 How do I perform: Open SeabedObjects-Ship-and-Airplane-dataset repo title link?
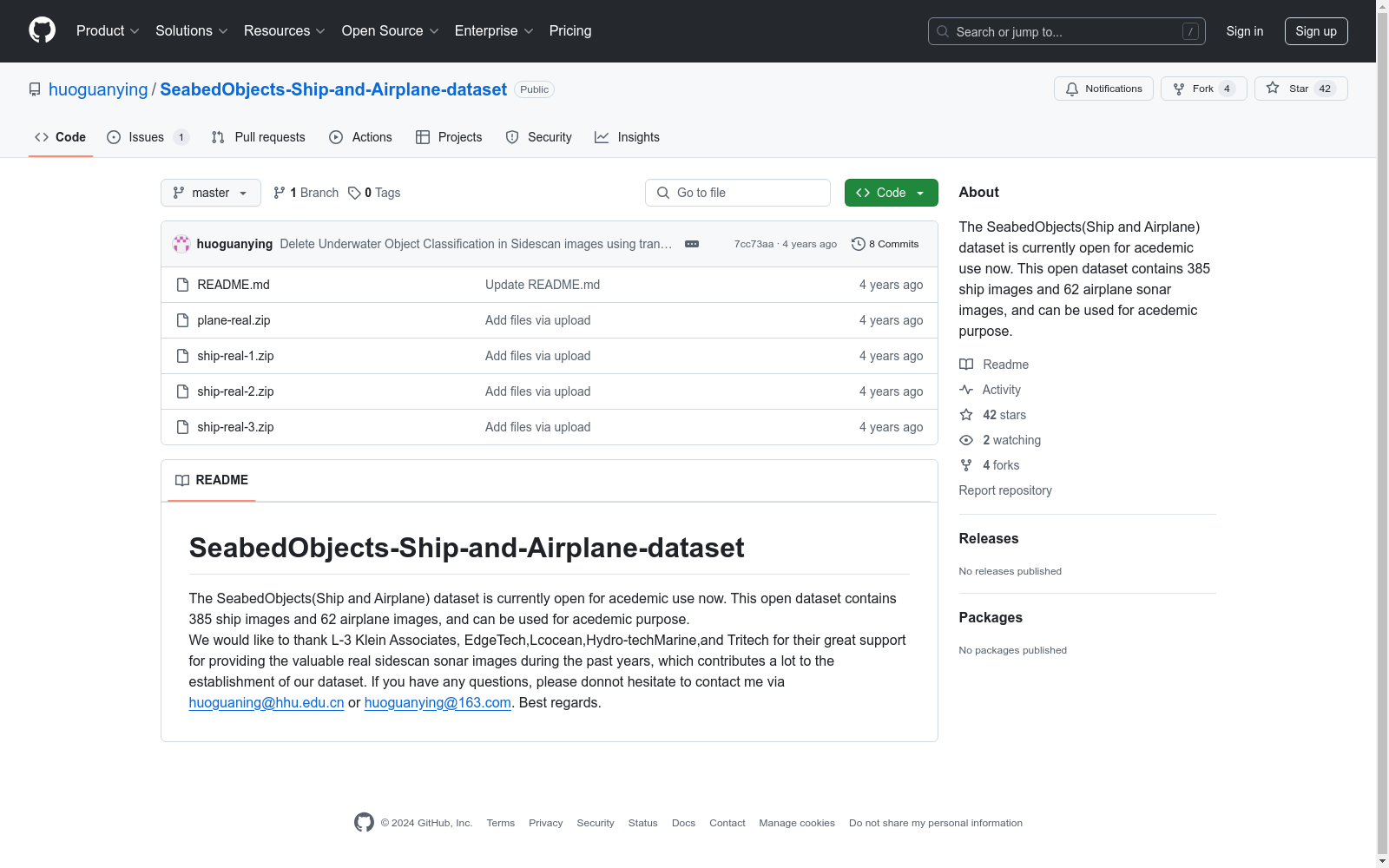click(333, 89)
